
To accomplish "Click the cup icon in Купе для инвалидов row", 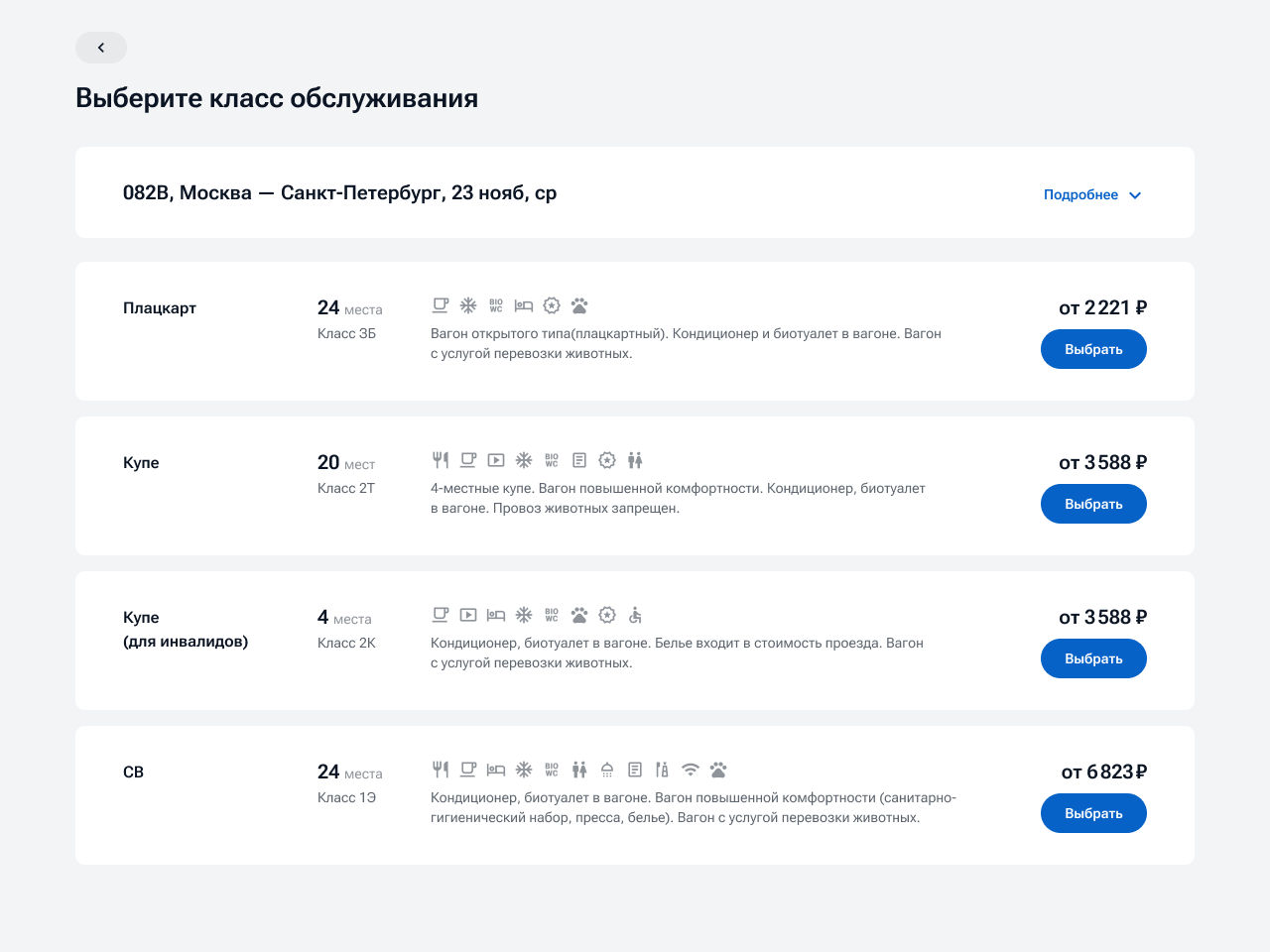I will pyautogui.click(x=441, y=615).
